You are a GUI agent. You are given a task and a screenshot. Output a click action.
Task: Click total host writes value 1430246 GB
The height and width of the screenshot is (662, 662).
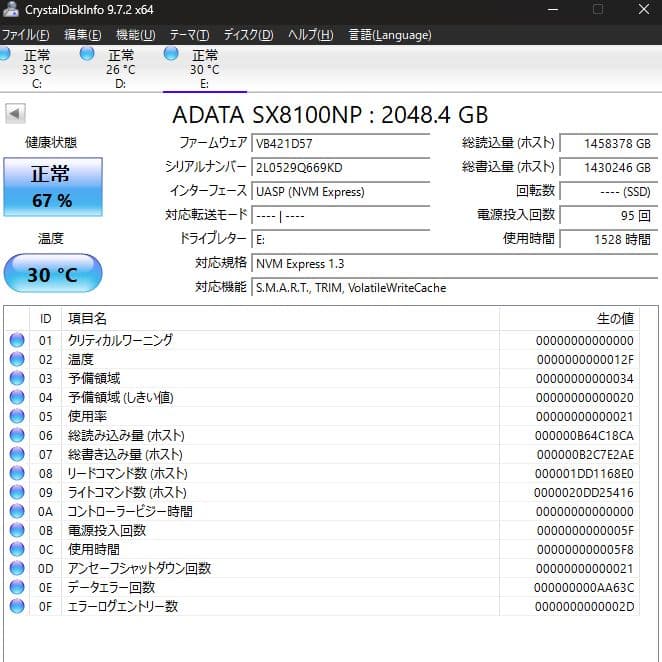[x=609, y=168]
